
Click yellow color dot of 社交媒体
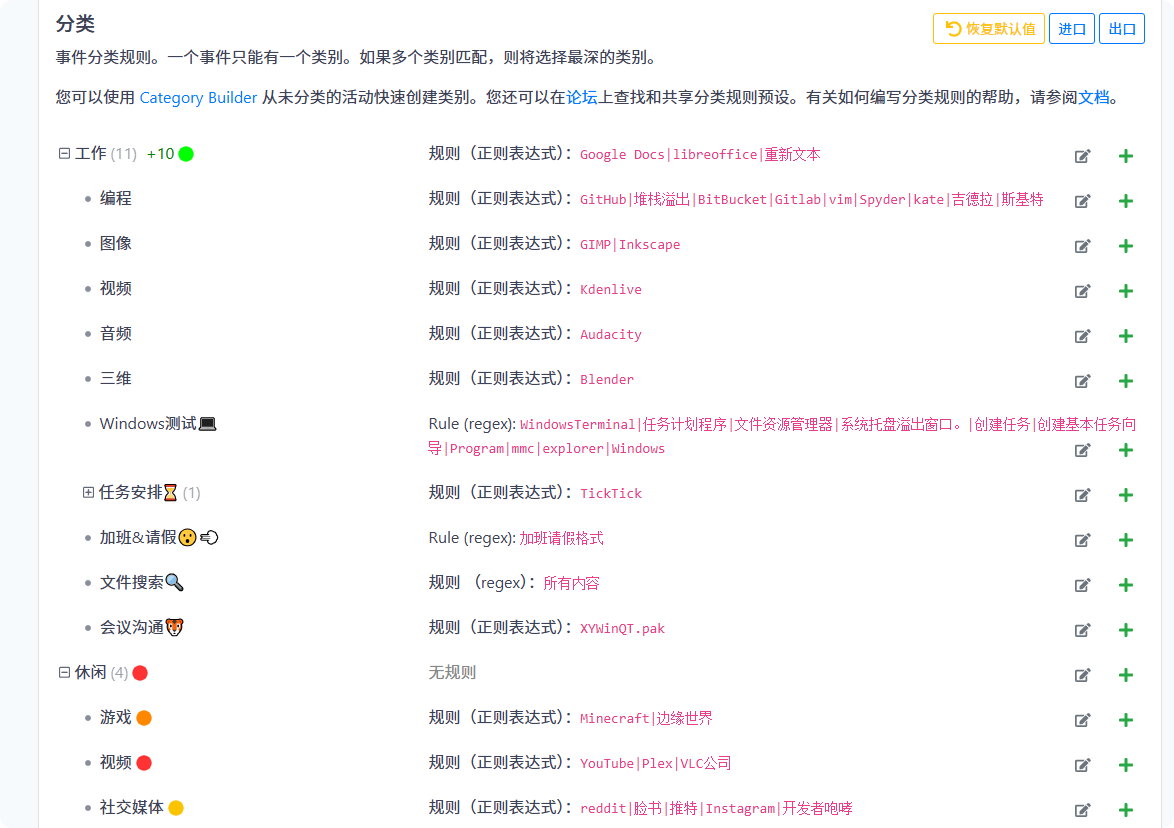[176, 808]
